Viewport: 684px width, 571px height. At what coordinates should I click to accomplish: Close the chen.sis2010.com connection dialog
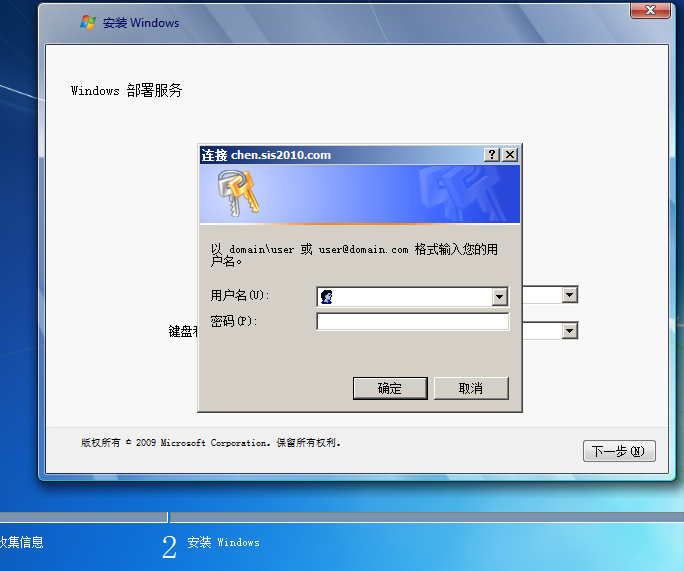pos(510,154)
